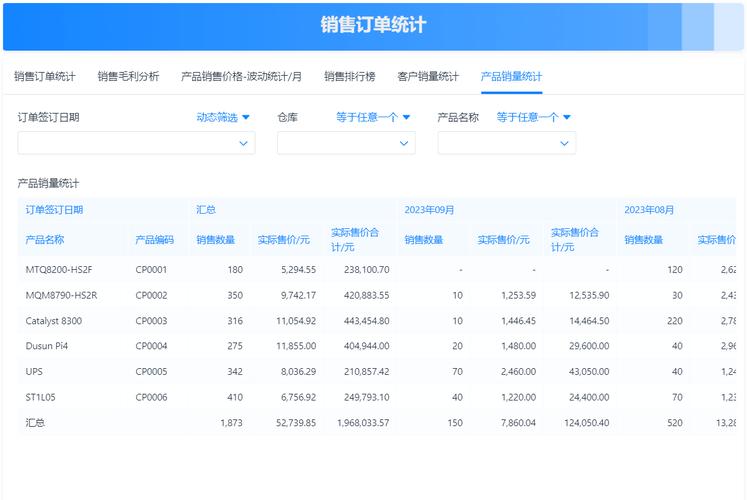This screenshot has width=747, height=500.
Task: Click September value 24,400.00
Action: (589, 397)
